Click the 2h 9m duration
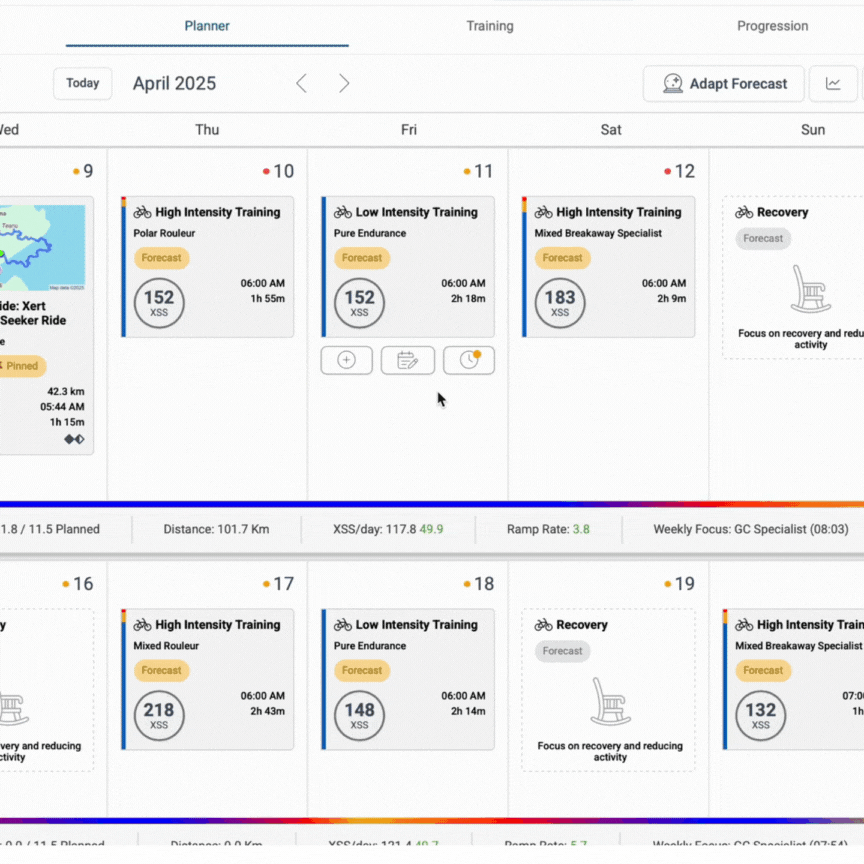 coord(672,299)
